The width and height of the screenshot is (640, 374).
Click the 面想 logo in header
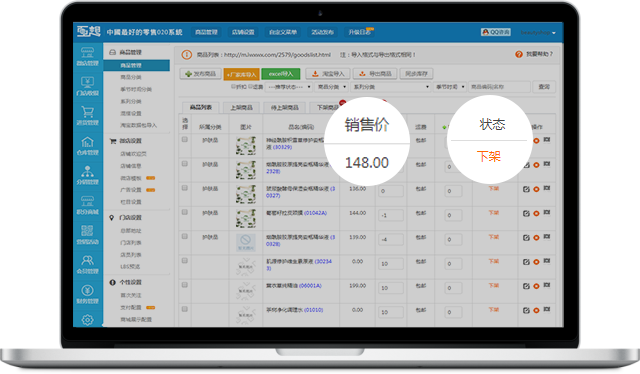89,31
